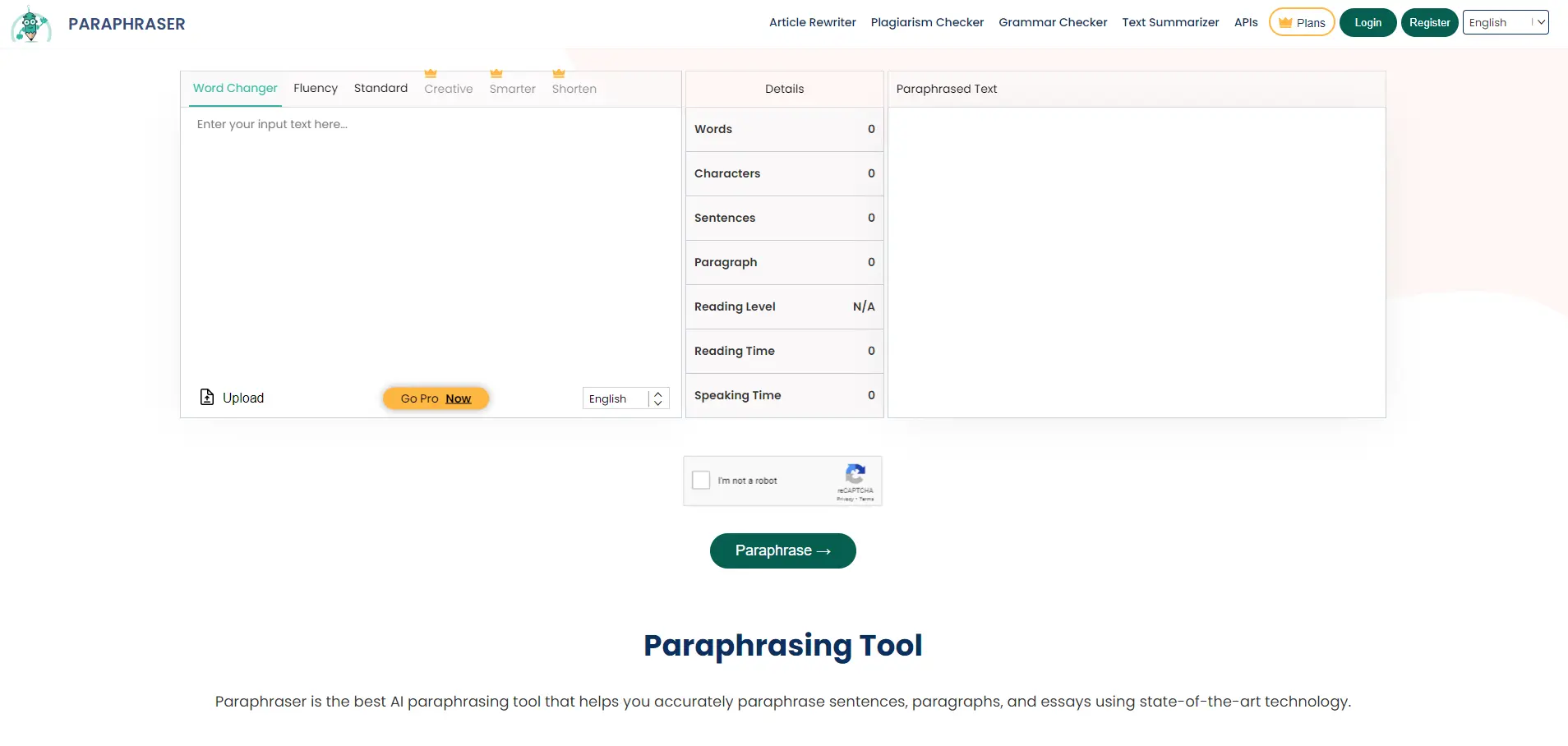Click the reCAPTCHA Privacy - Terms text
The height and width of the screenshot is (746, 1568).
[855, 499]
